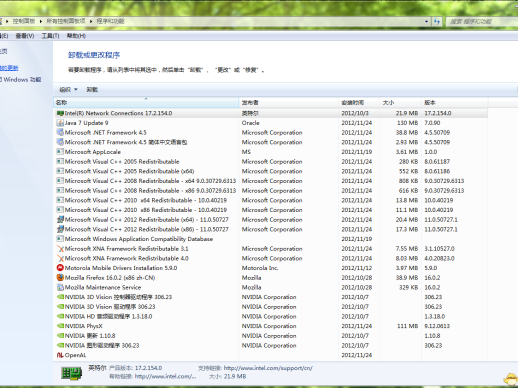The image size is (518, 388).
Task: Open the Intel help link in details pane
Action: [x=165, y=376]
